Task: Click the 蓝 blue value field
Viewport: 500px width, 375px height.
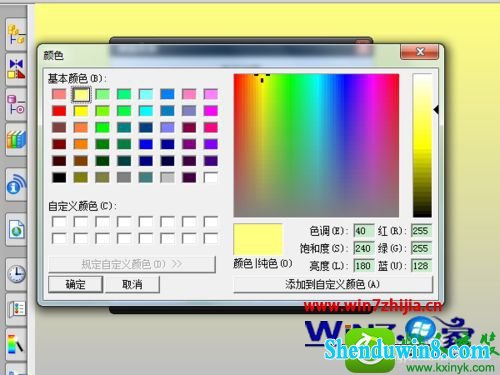Action: 421,266
